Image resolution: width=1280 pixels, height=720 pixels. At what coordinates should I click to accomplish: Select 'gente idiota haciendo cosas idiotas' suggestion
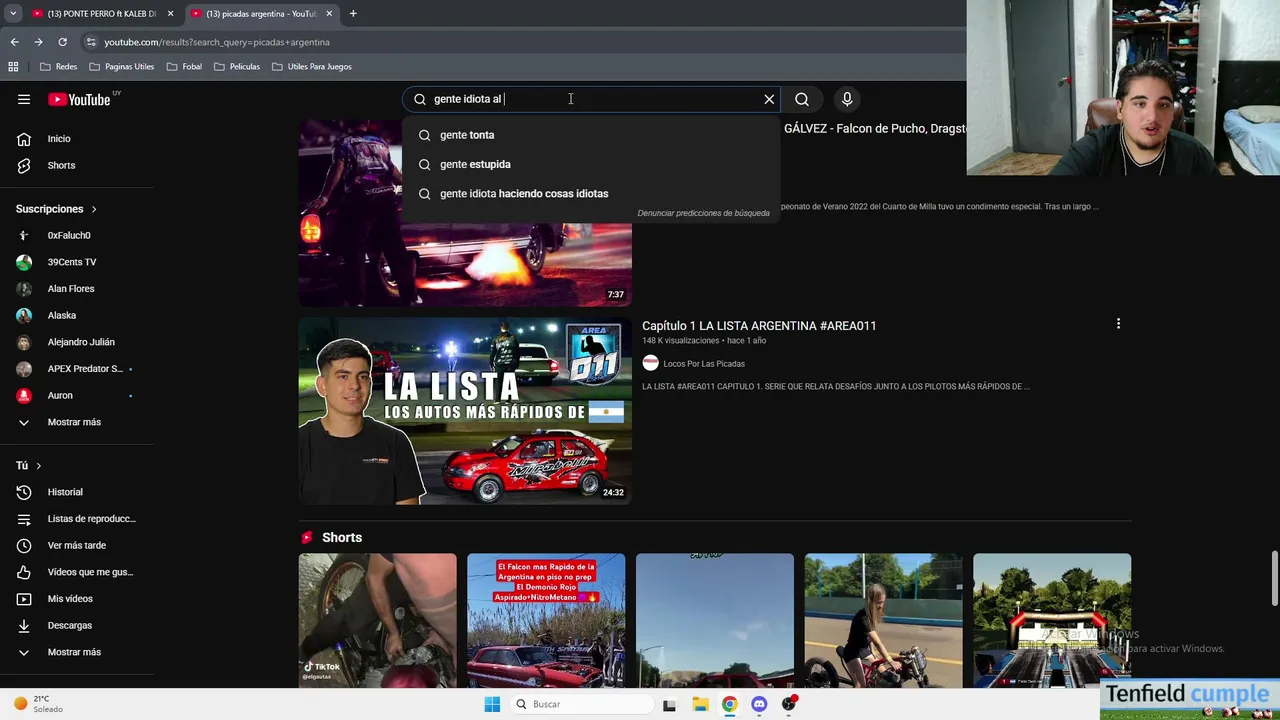(591, 194)
